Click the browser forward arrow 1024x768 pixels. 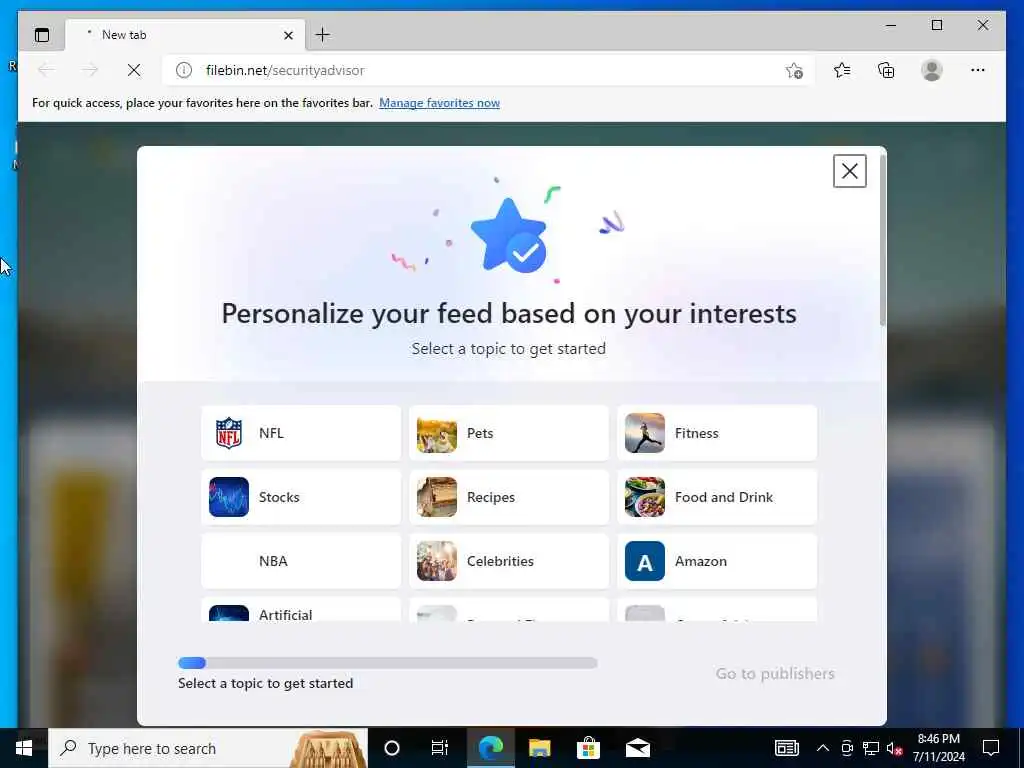click(89, 70)
